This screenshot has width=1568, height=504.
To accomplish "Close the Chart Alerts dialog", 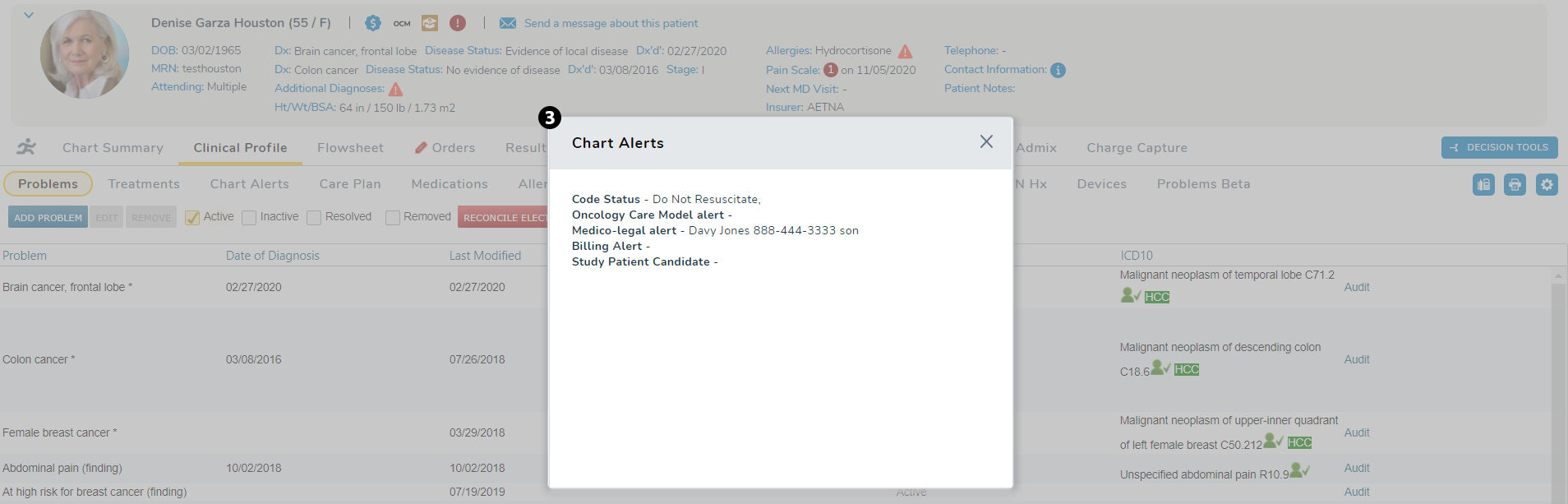I will [x=986, y=141].
